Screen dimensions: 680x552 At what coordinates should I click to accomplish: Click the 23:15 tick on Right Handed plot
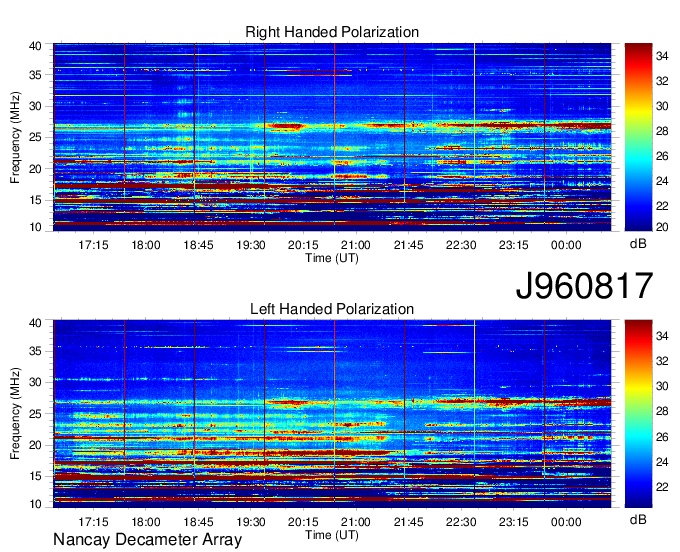[x=513, y=245]
